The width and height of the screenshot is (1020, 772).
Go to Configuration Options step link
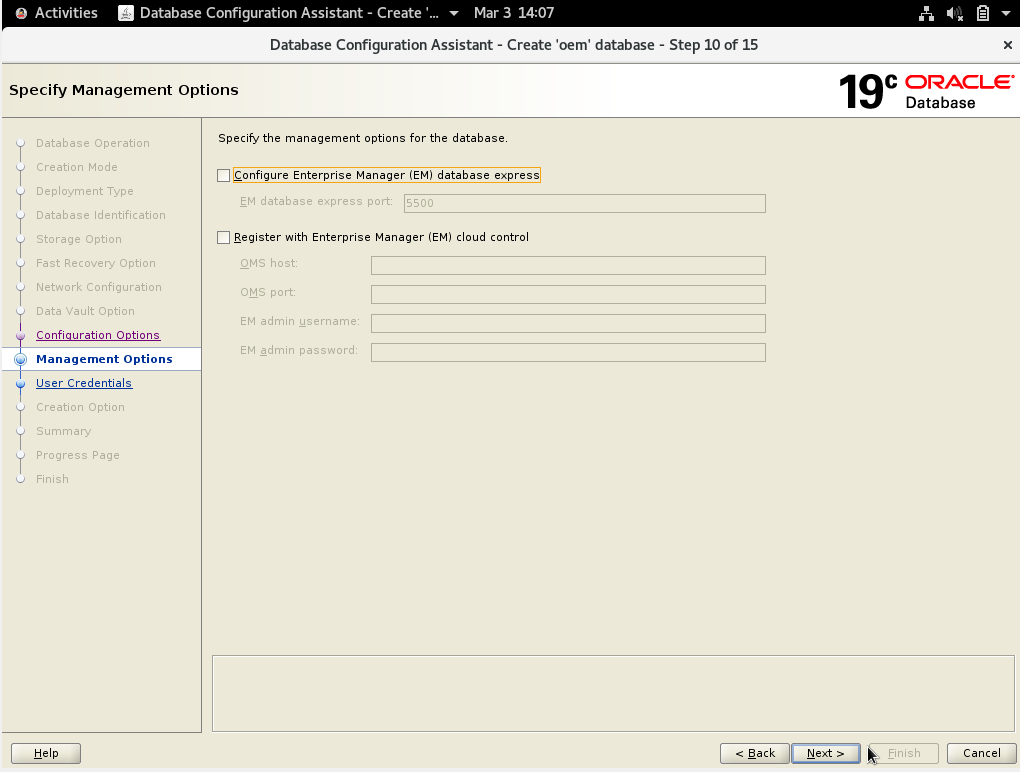(98, 335)
